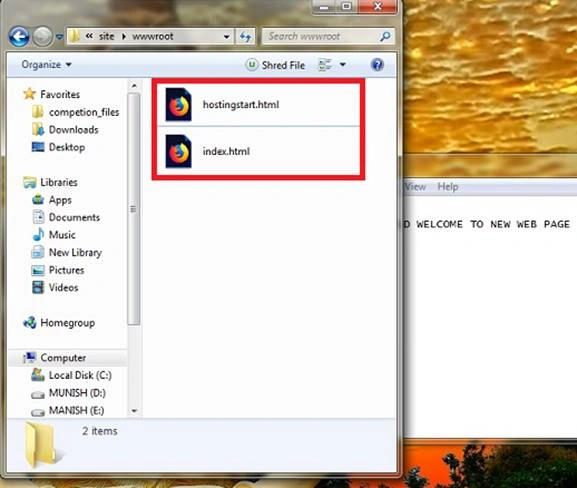This screenshot has width=577, height=488.
Task: Close the Explorer window
Action: (377, 7)
